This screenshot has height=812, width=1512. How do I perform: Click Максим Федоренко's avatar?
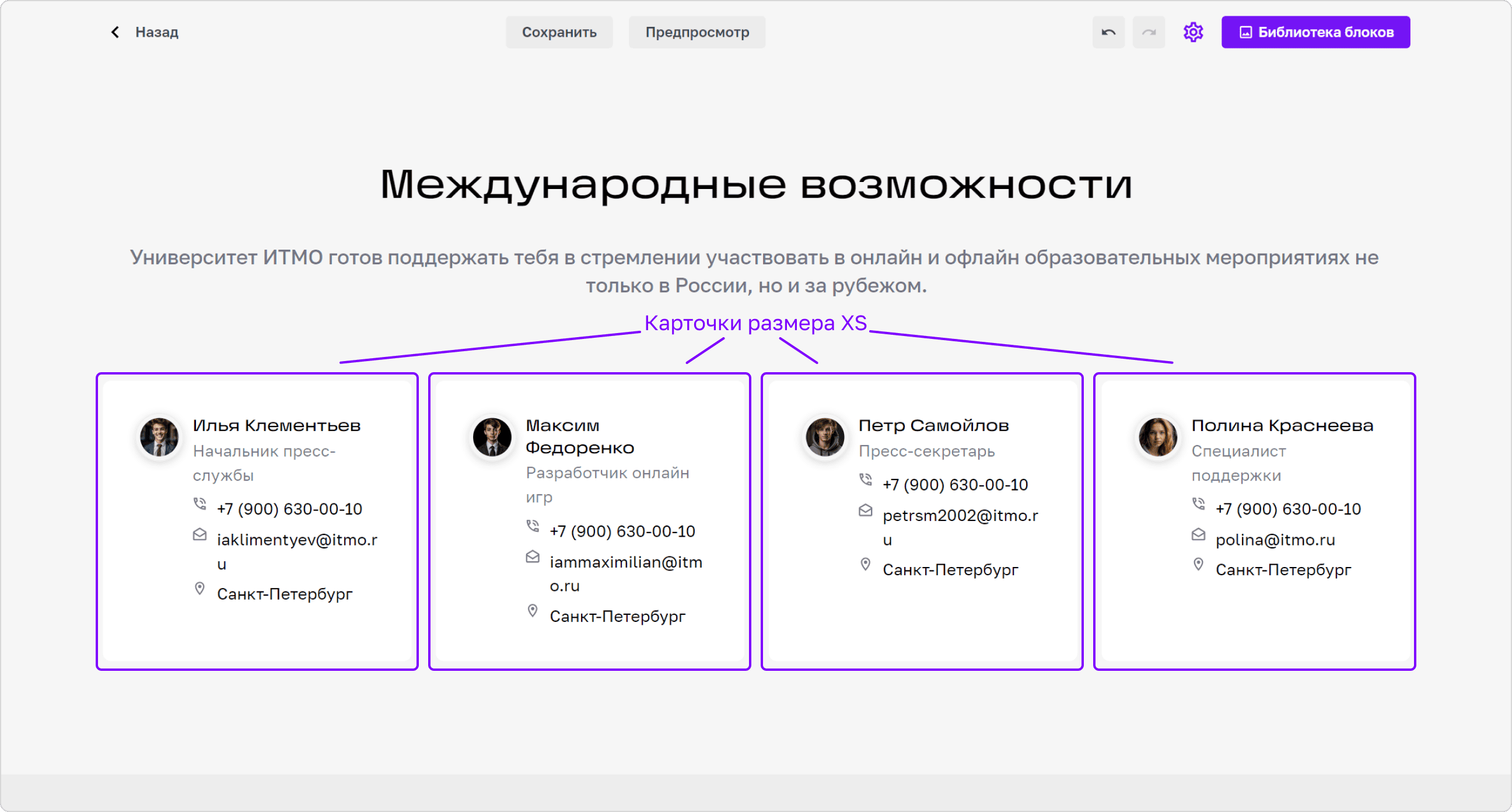pos(492,437)
